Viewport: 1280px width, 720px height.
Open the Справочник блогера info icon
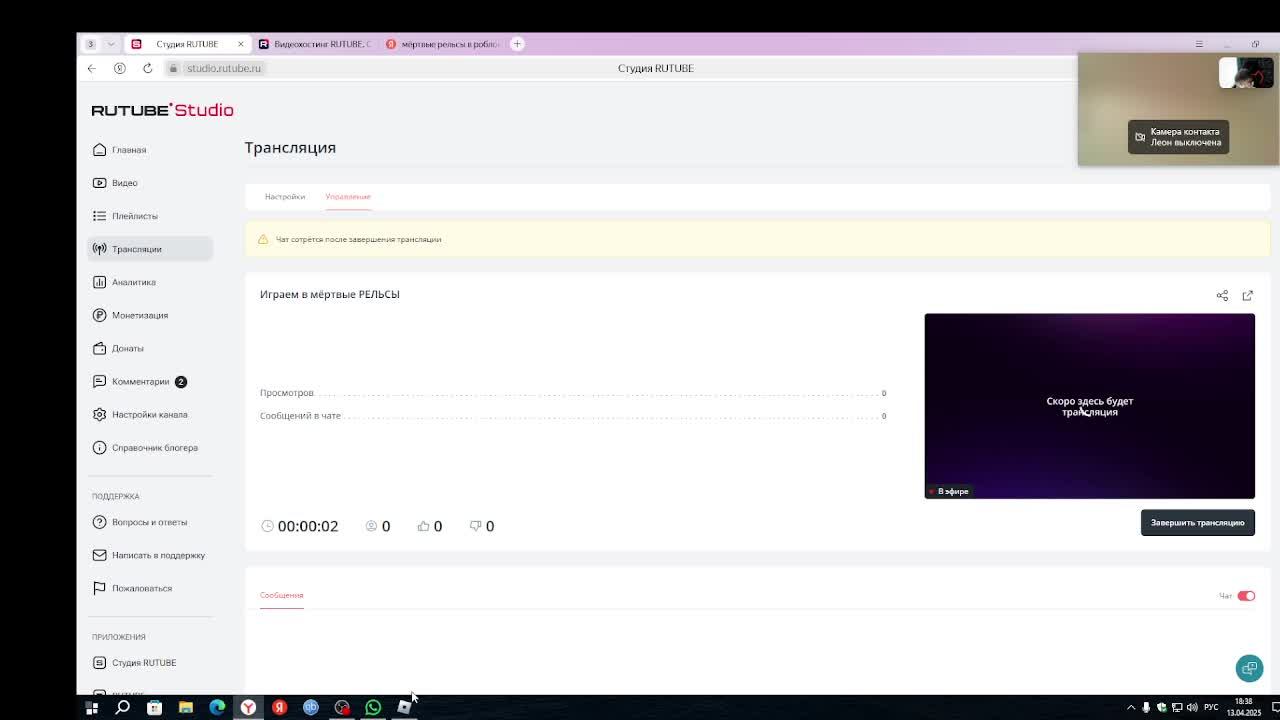tap(99, 447)
